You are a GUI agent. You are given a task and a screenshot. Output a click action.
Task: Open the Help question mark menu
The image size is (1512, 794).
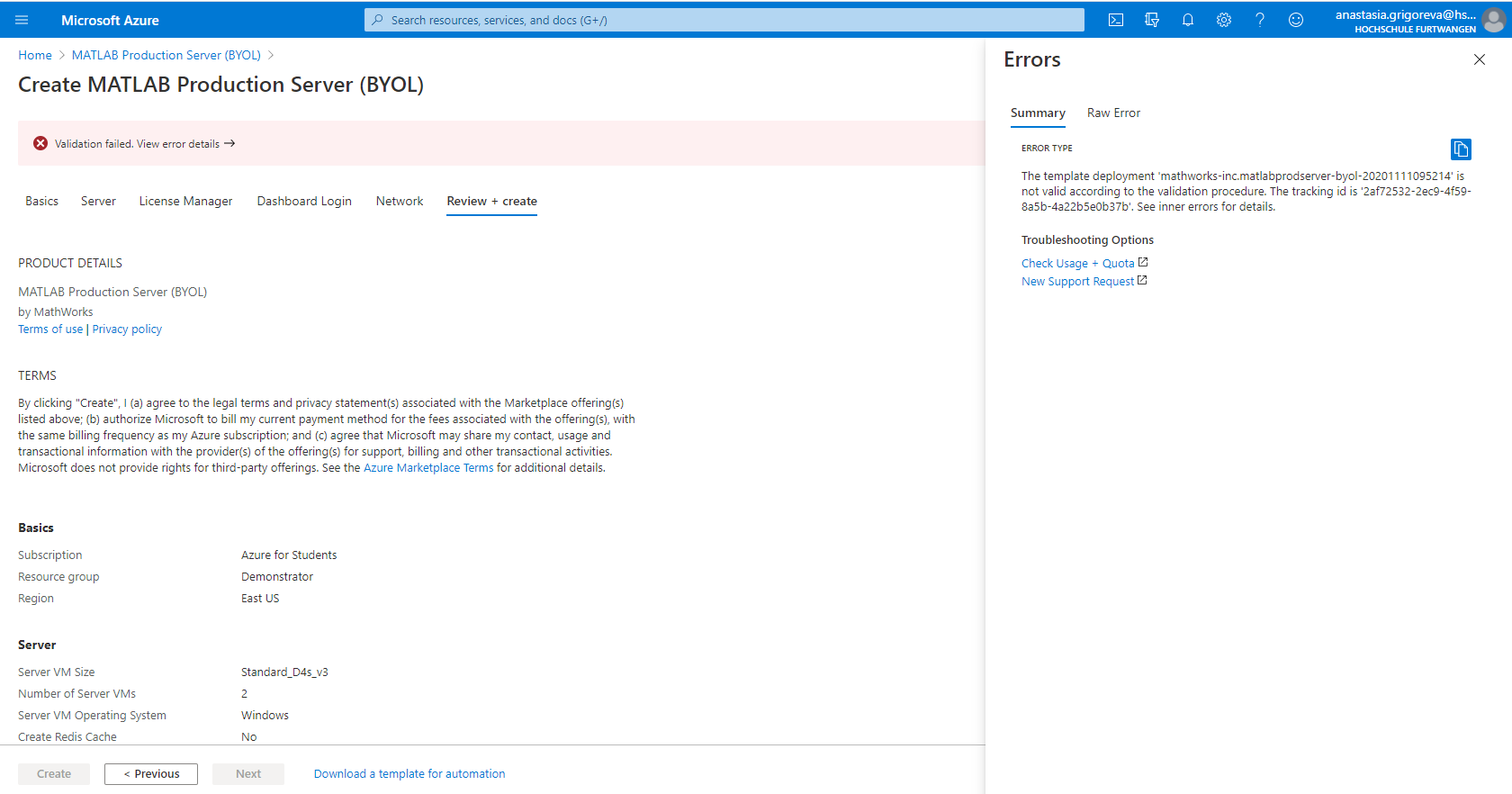pyautogui.click(x=1260, y=20)
